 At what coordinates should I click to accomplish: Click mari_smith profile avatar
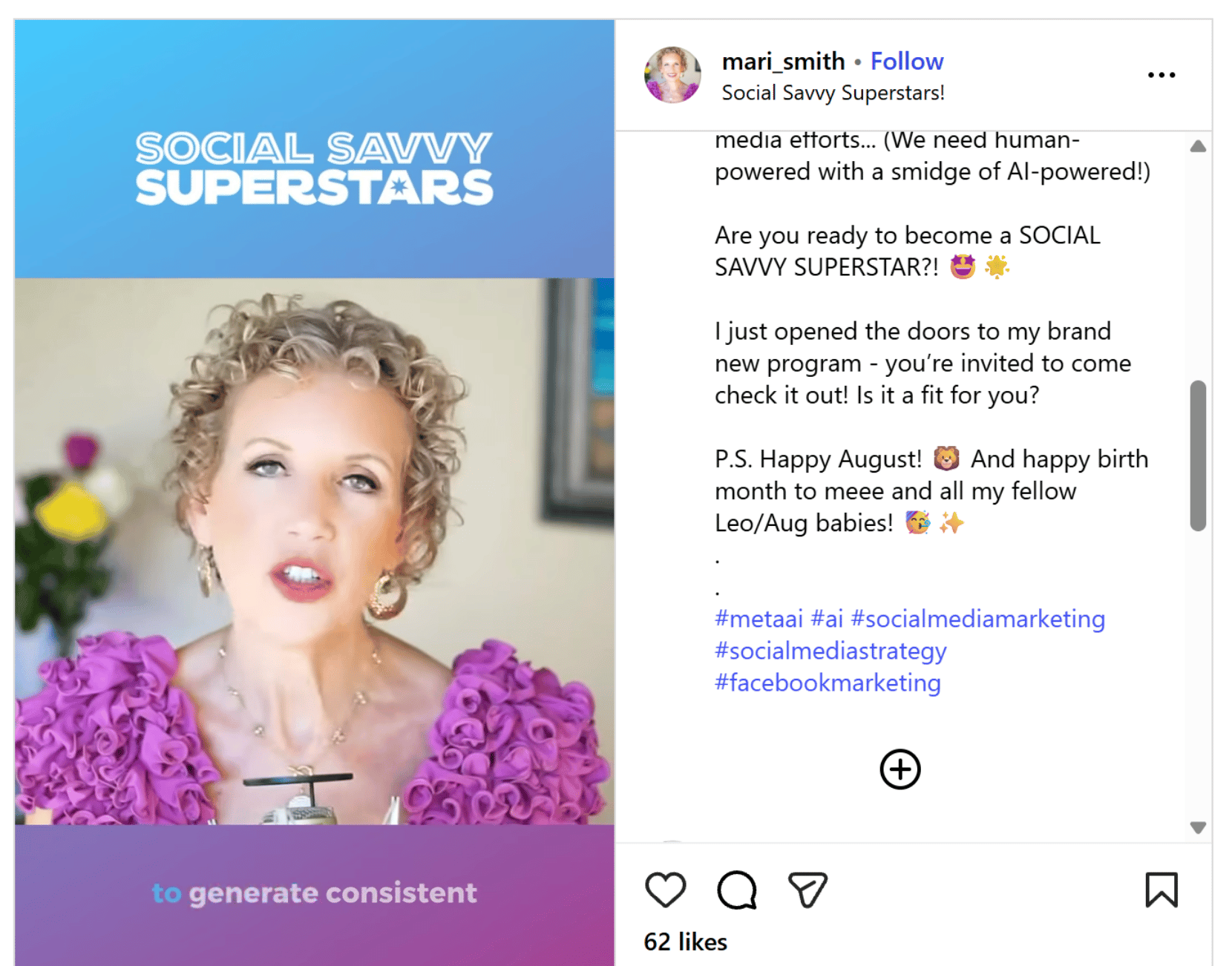tap(672, 75)
